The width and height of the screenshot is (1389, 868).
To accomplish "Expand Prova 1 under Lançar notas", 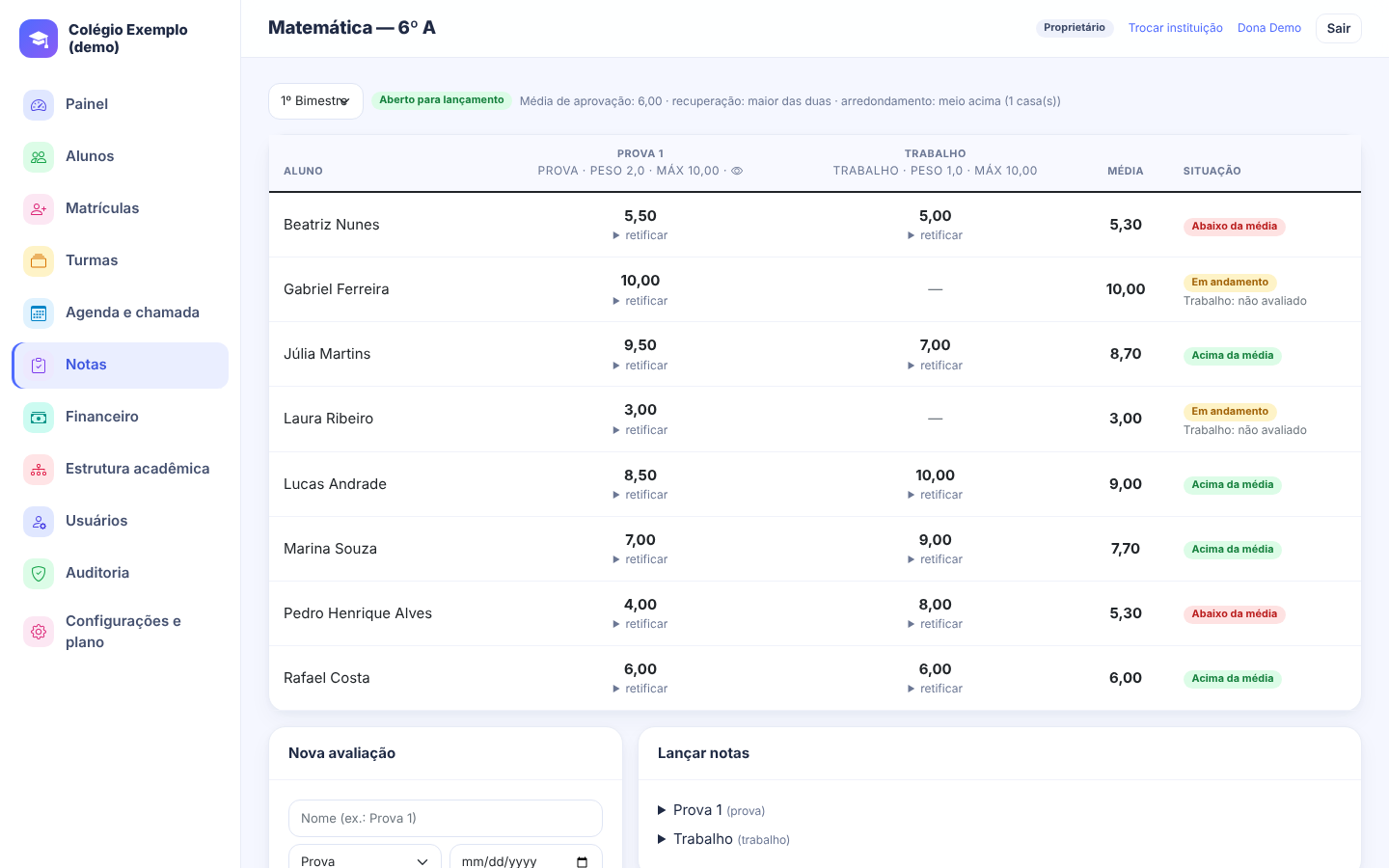I will (x=712, y=810).
